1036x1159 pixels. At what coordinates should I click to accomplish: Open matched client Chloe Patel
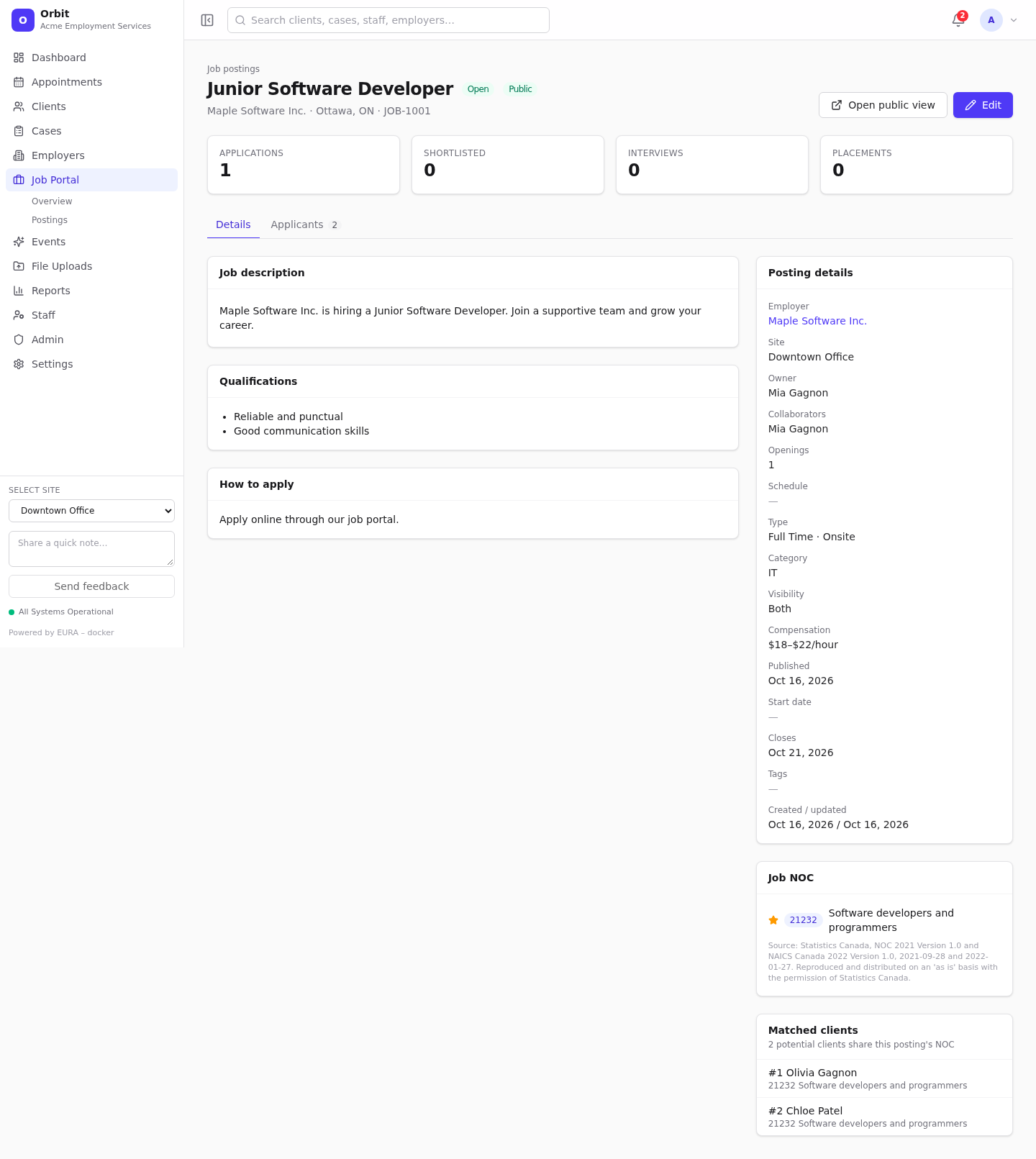click(x=884, y=1117)
